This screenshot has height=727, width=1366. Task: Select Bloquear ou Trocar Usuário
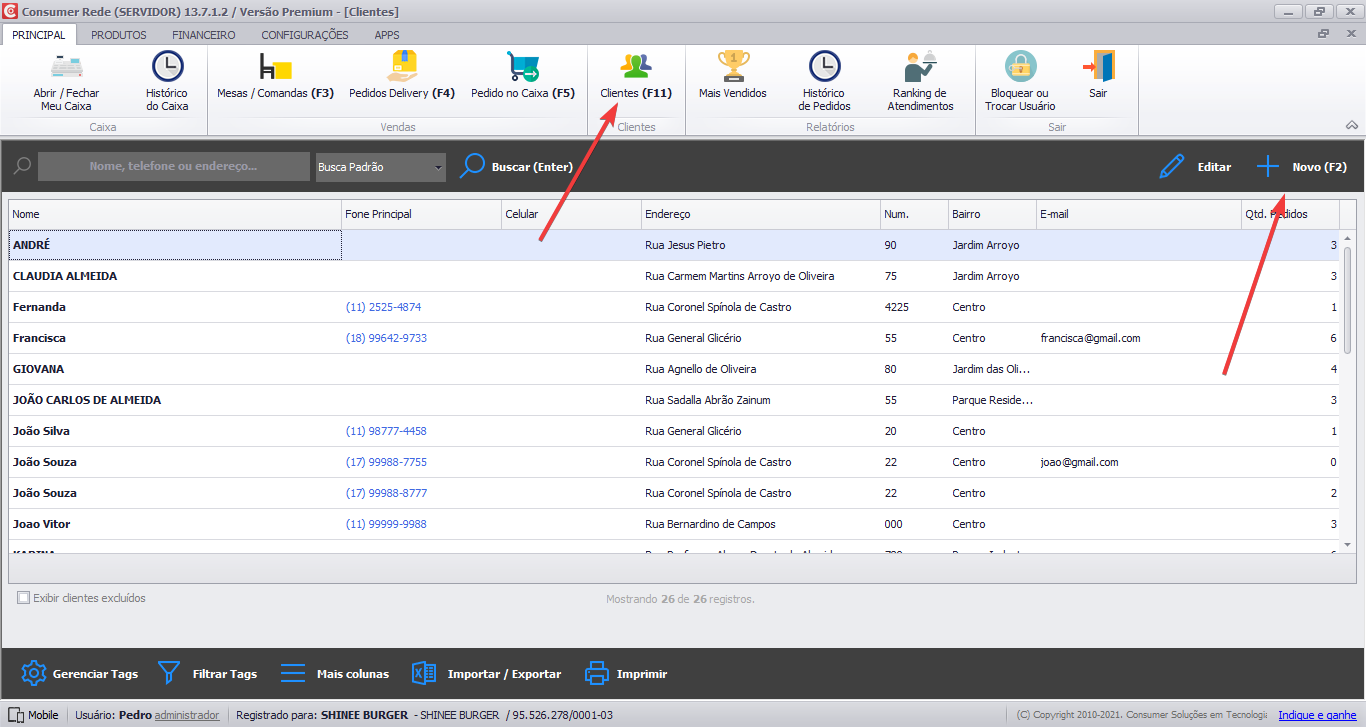coord(1019,80)
